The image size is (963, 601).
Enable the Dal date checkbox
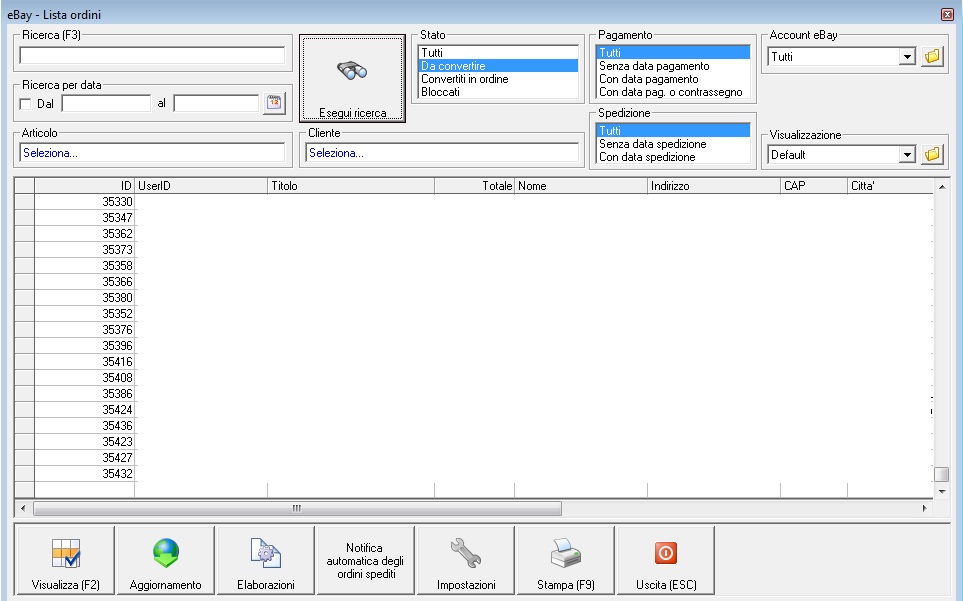coord(25,104)
